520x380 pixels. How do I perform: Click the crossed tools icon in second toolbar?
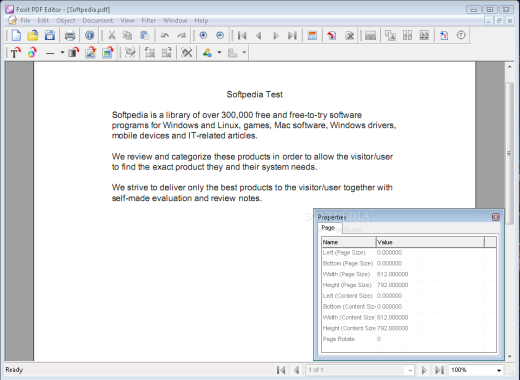click(x=187, y=53)
